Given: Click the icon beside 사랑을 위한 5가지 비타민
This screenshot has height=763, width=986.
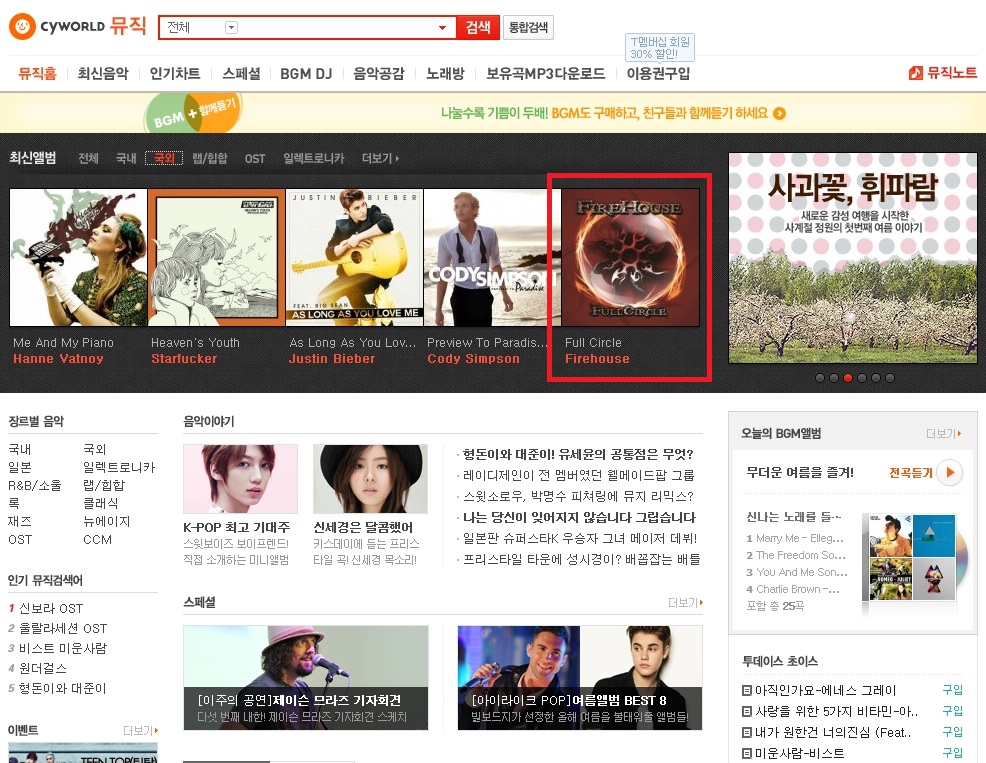Looking at the screenshot, I should pos(747,711).
